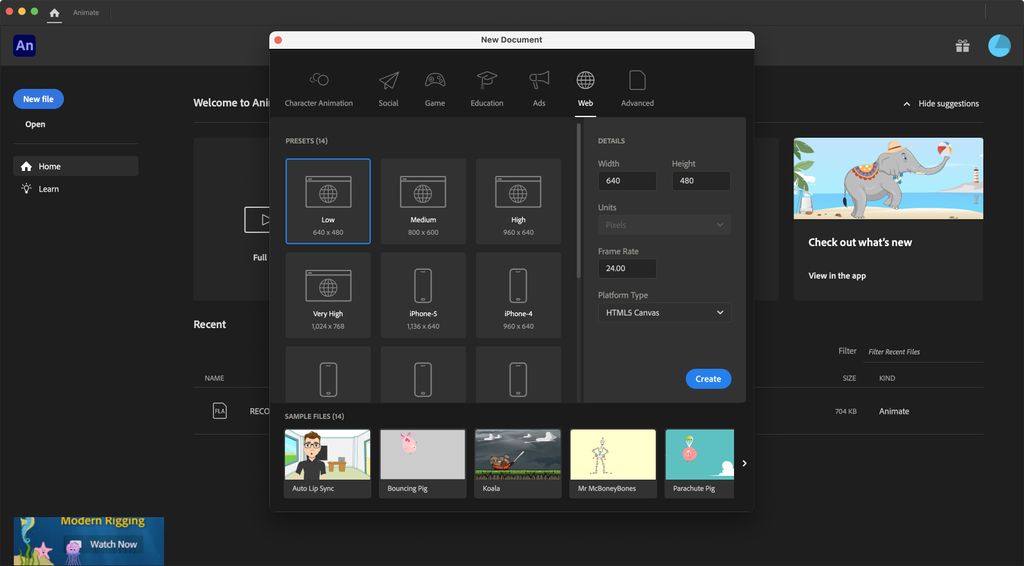Show next sample files with arrow
Viewport: 1024px width, 566px height.
click(744, 463)
